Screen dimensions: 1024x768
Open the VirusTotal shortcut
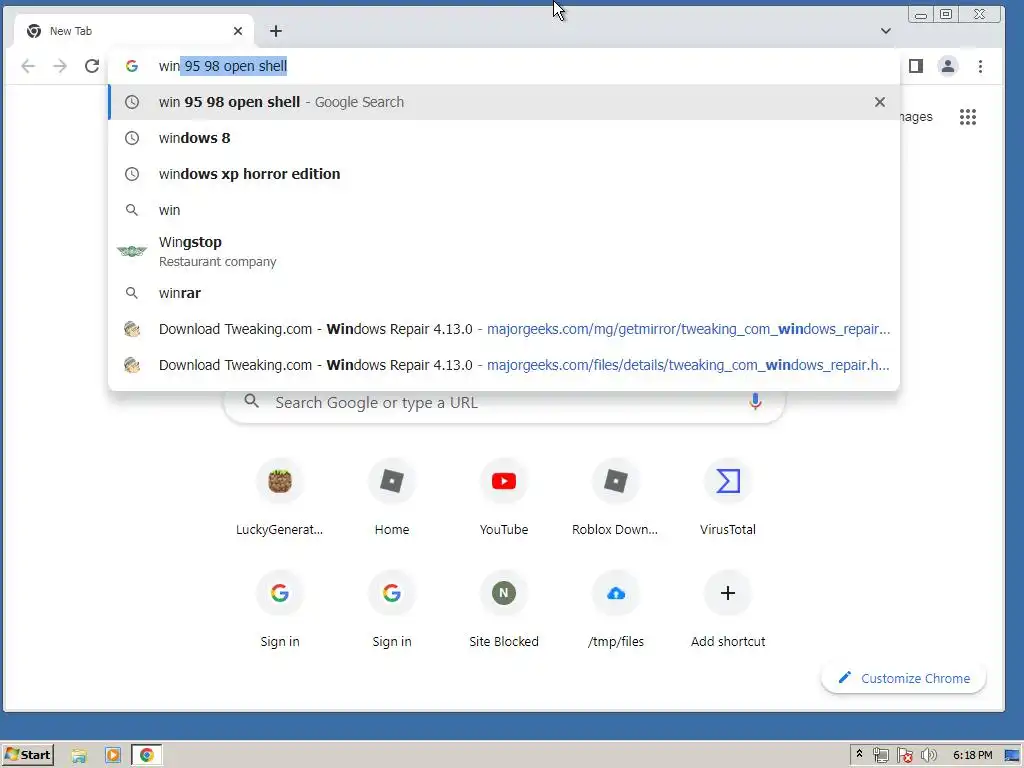[728, 500]
